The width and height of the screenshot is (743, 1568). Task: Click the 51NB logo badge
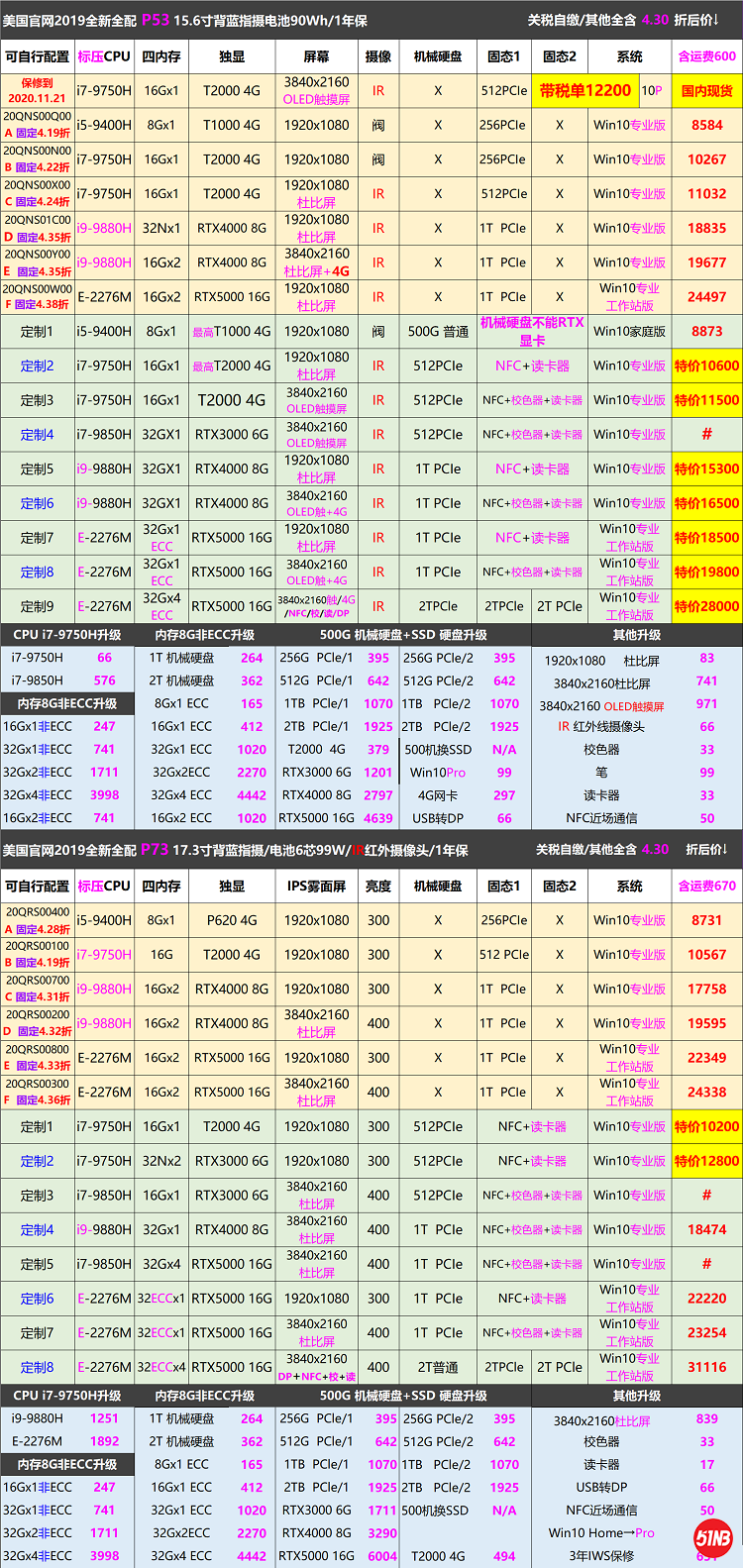tap(712, 1538)
